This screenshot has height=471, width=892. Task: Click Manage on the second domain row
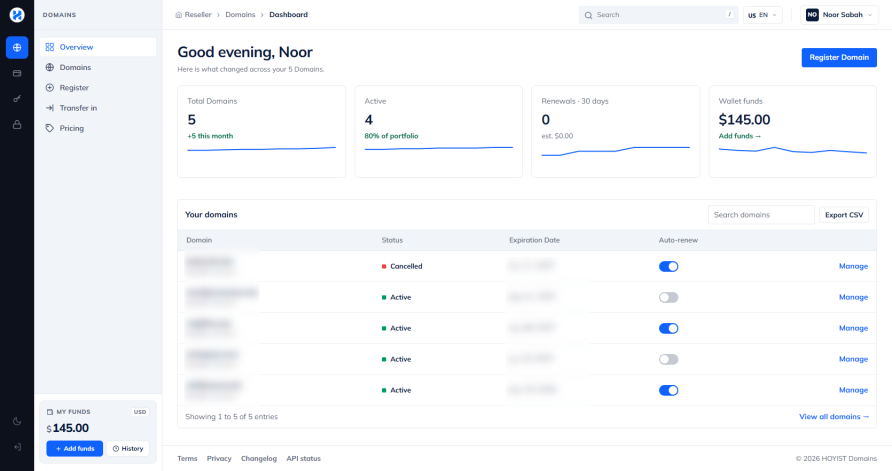coord(853,298)
